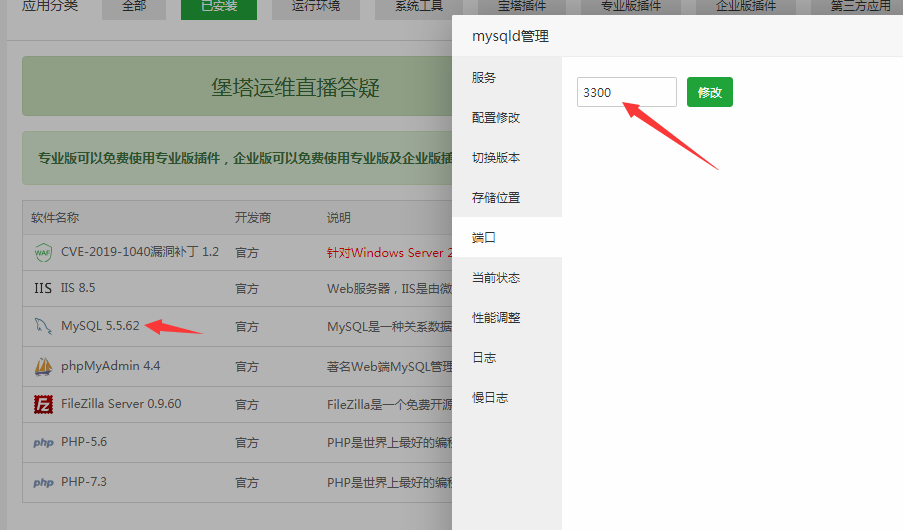Open phpMyAdmin 4.4 software entry
The height and width of the screenshot is (530, 903).
111,366
